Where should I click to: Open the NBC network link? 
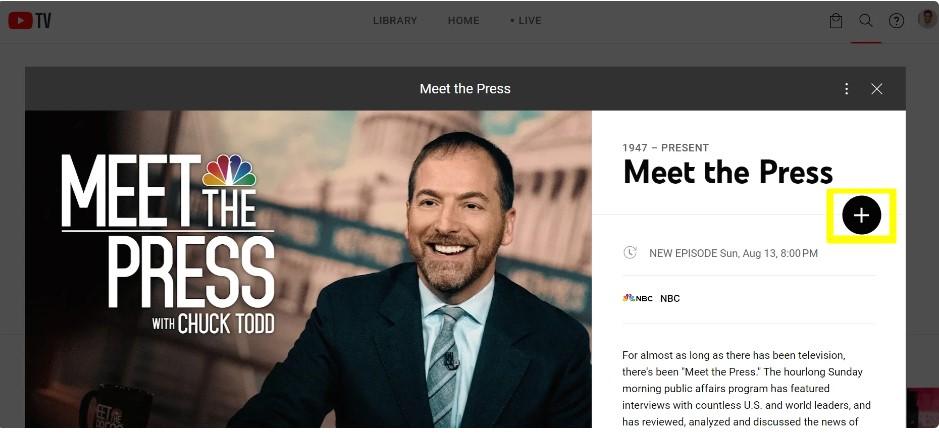coord(670,298)
